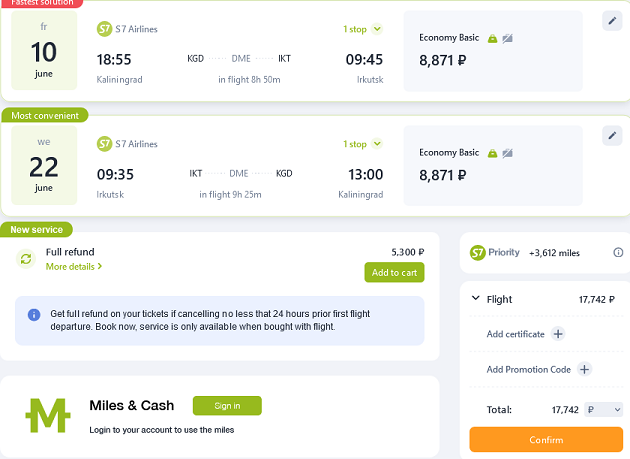Sign in to Miles & Cash
This screenshot has width=630, height=459.
(227, 406)
